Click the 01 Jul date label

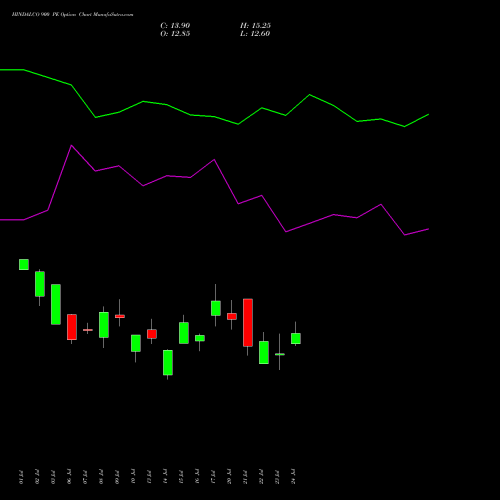(21, 477)
